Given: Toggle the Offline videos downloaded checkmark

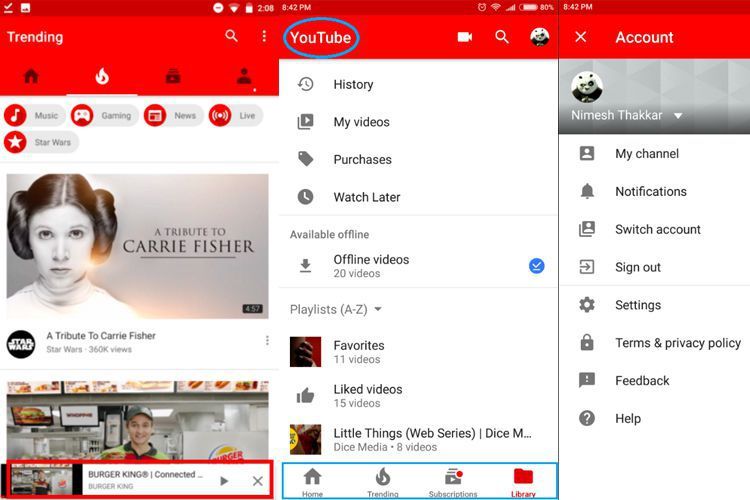Looking at the screenshot, I should pos(537,266).
